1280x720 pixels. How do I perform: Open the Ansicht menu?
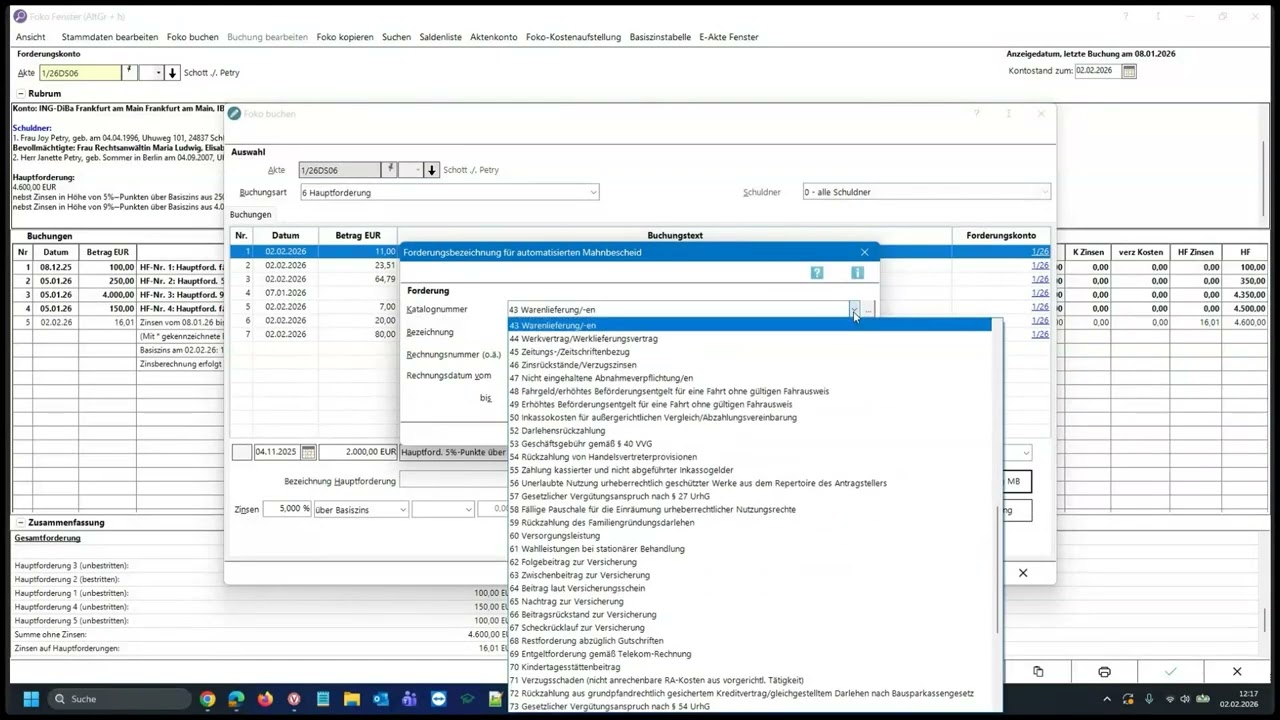[31, 37]
